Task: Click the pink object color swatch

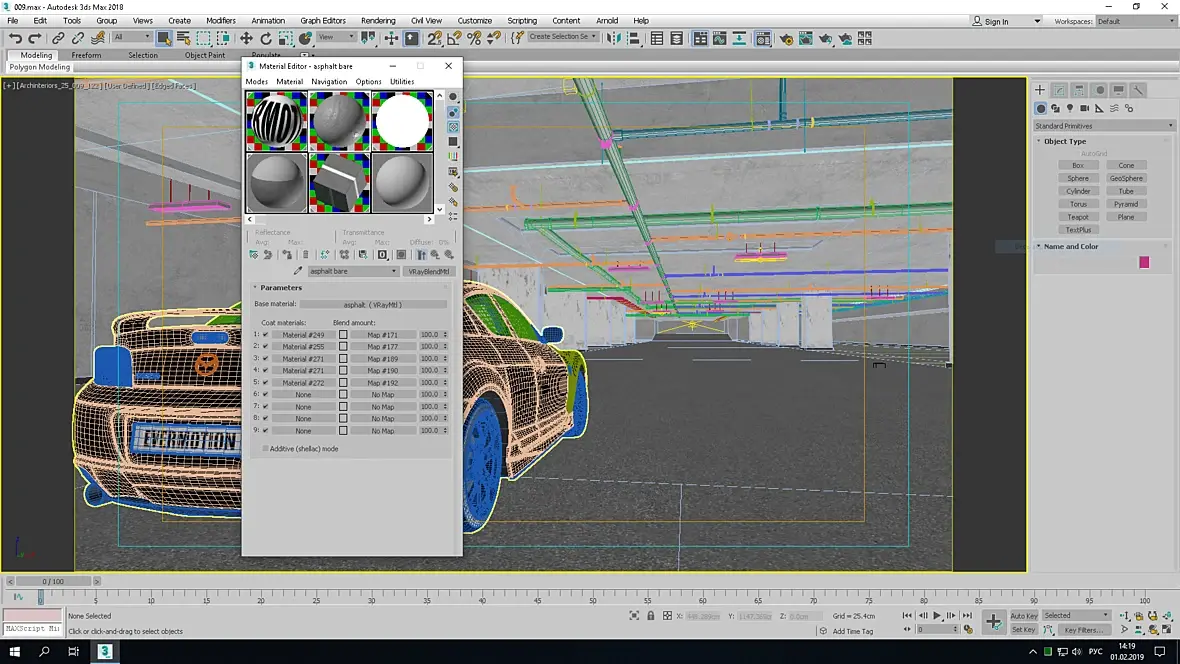Action: [1144, 262]
